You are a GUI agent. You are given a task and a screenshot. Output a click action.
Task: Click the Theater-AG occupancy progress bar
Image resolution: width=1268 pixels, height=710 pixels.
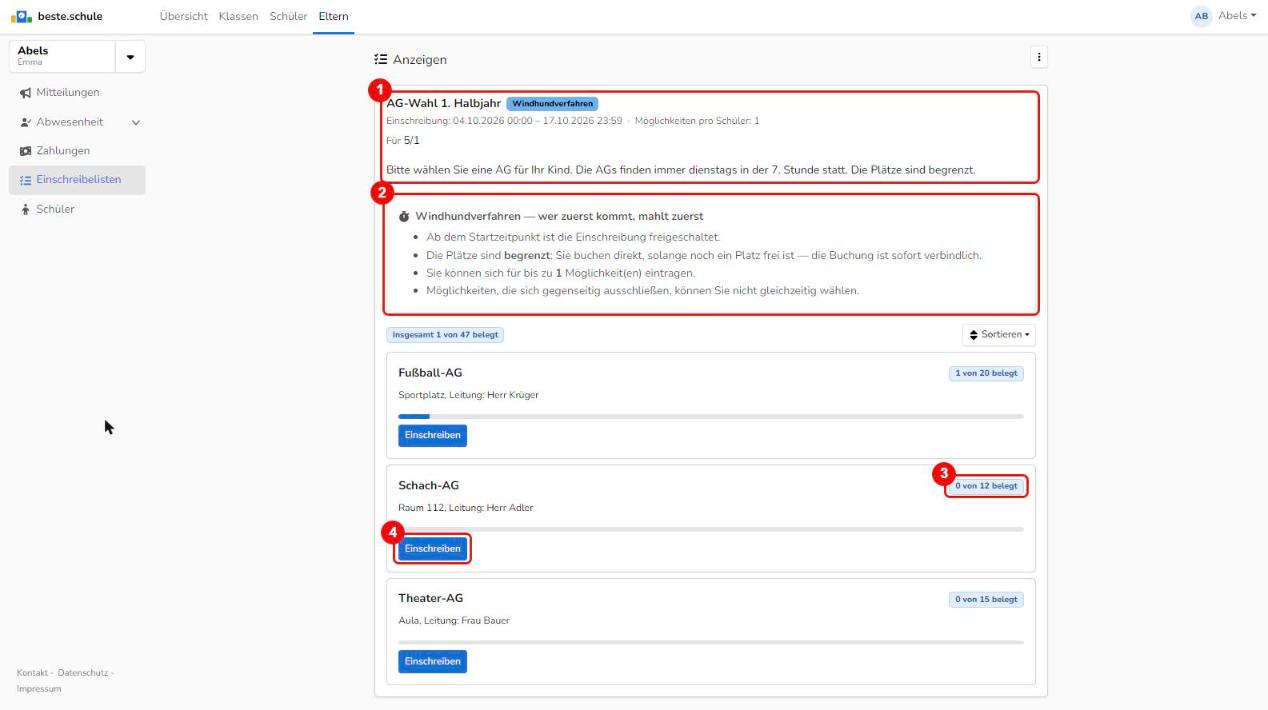pos(711,642)
